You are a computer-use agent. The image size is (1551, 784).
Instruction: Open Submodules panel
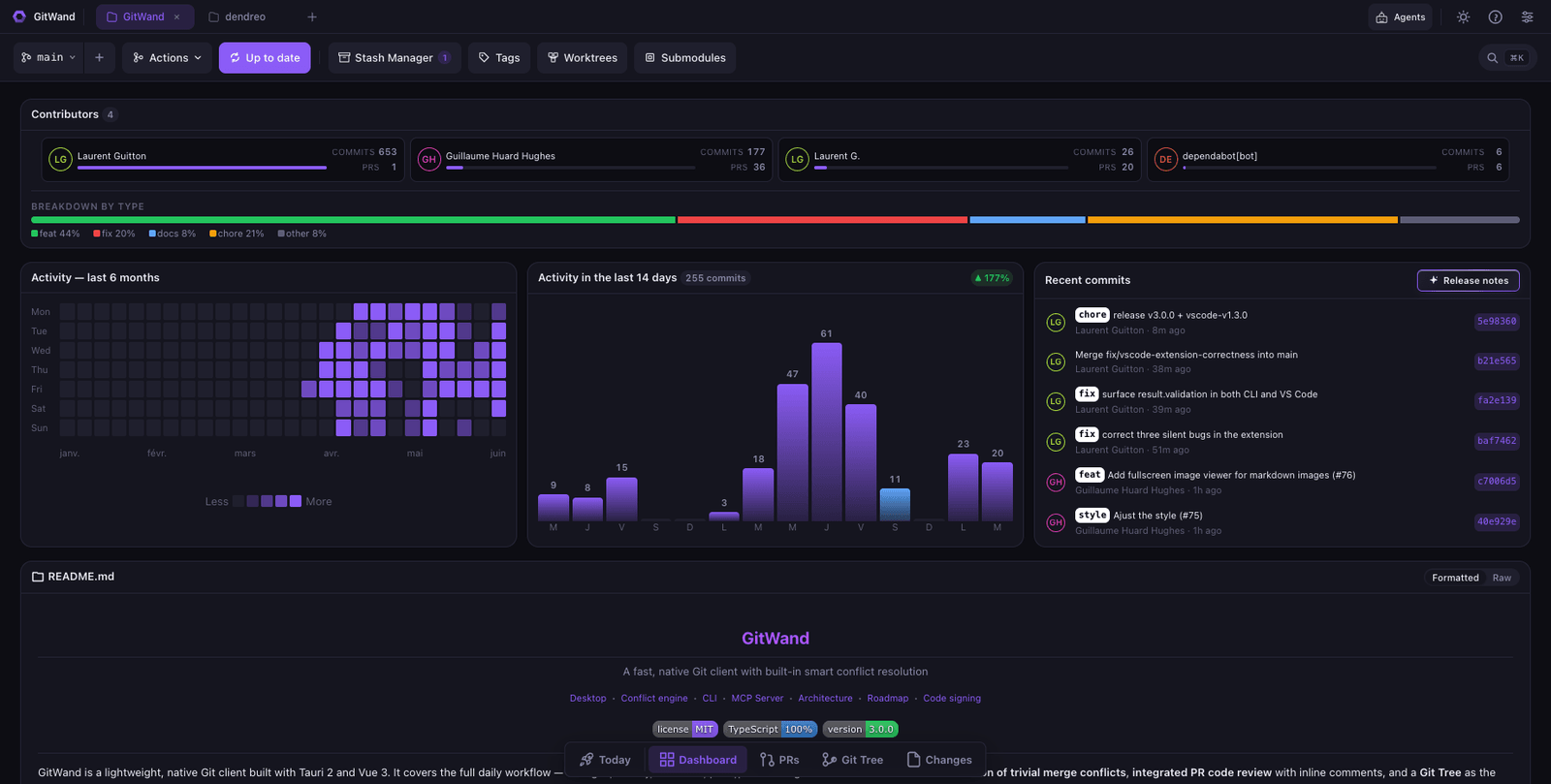coord(685,57)
